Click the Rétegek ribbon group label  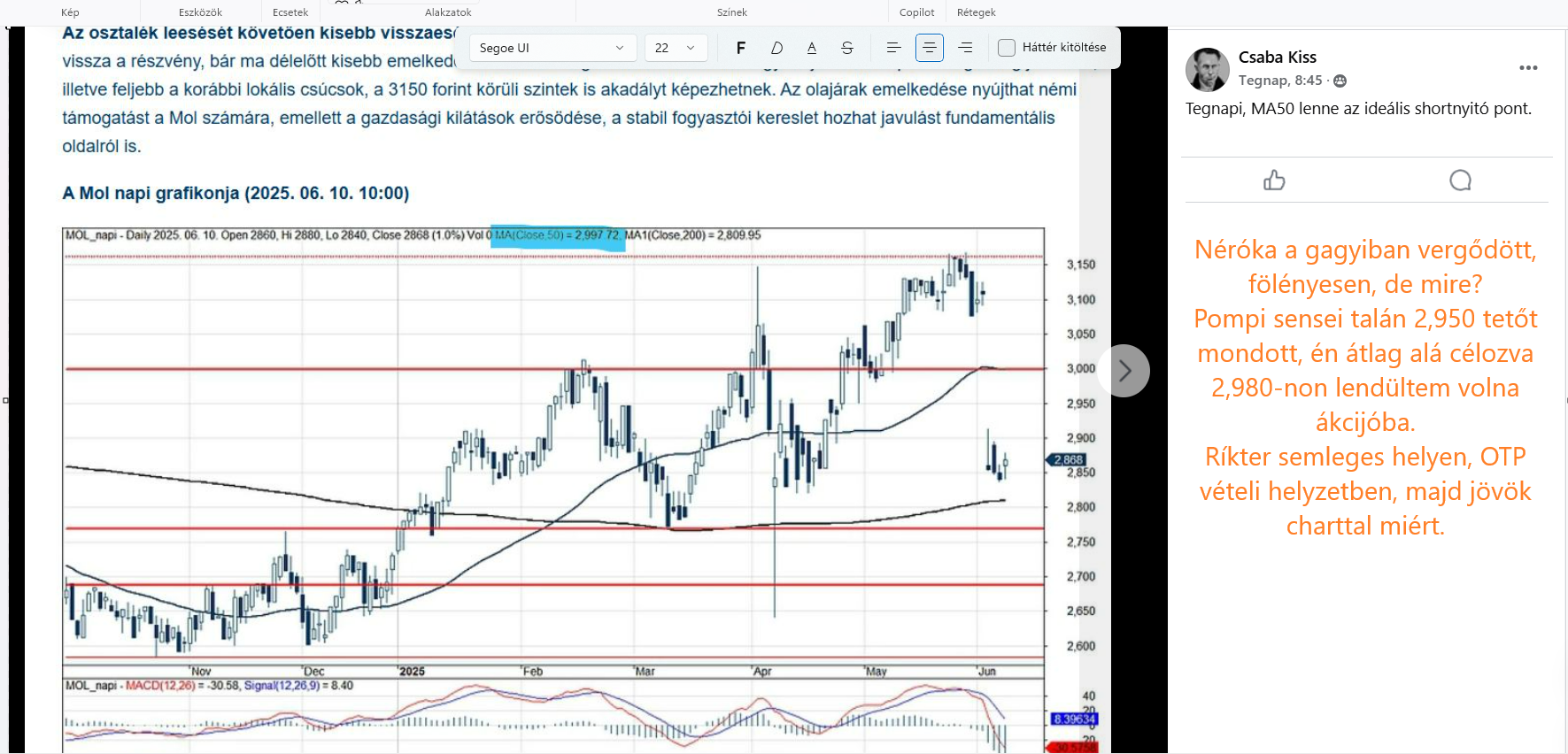coord(976,12)
